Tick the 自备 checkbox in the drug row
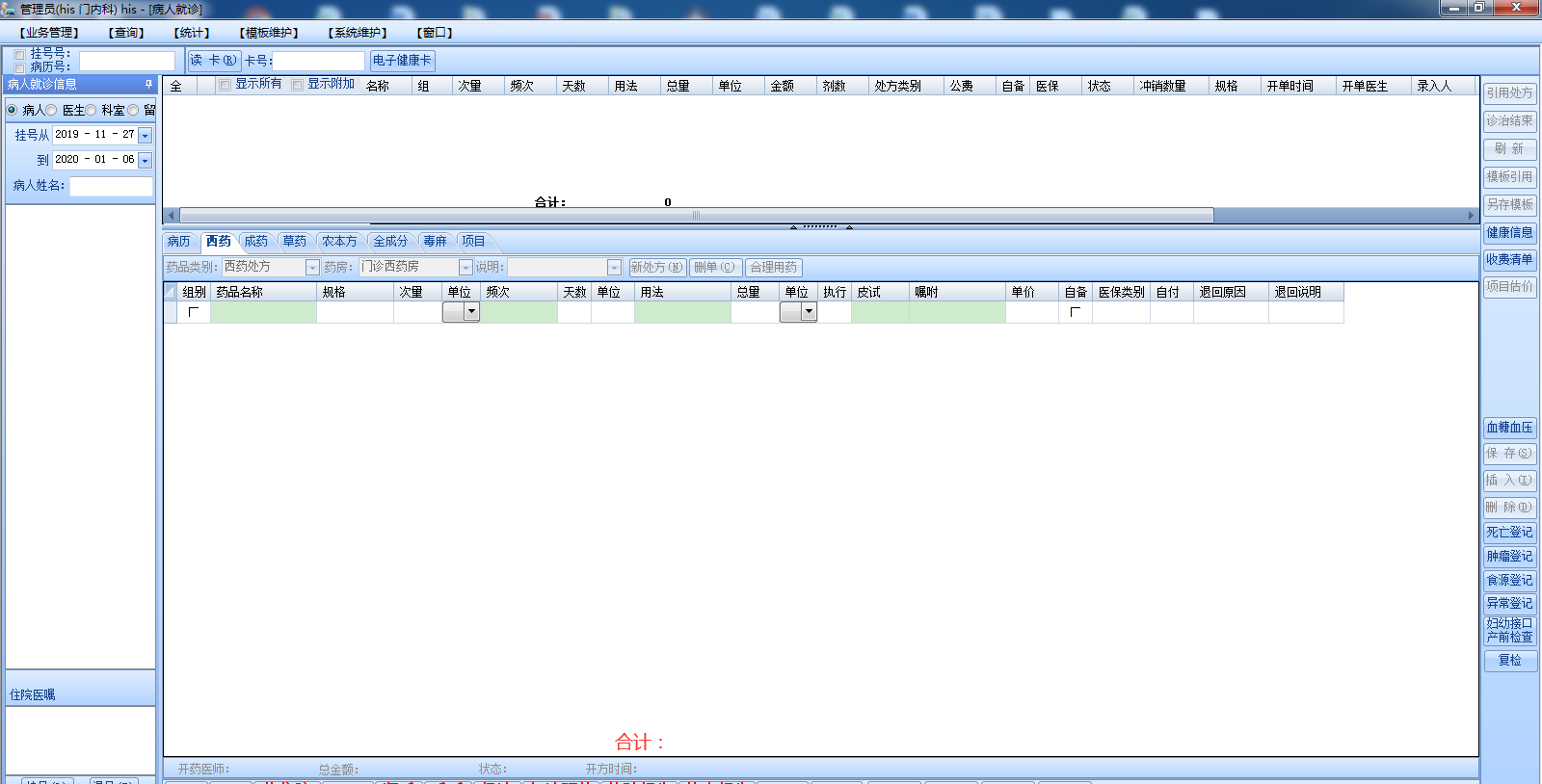Viewport: 1542px width, 784px height. (x=1075, y=312)
